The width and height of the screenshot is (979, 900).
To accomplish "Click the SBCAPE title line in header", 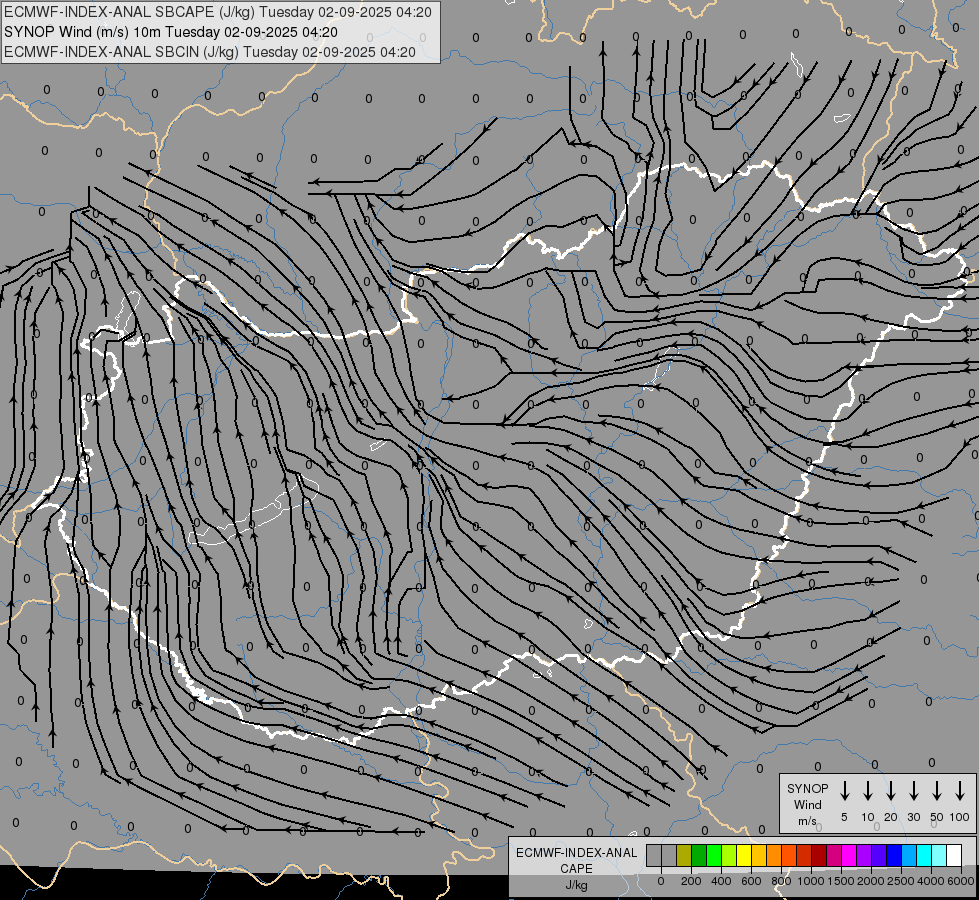I will (x=218, y=12).
